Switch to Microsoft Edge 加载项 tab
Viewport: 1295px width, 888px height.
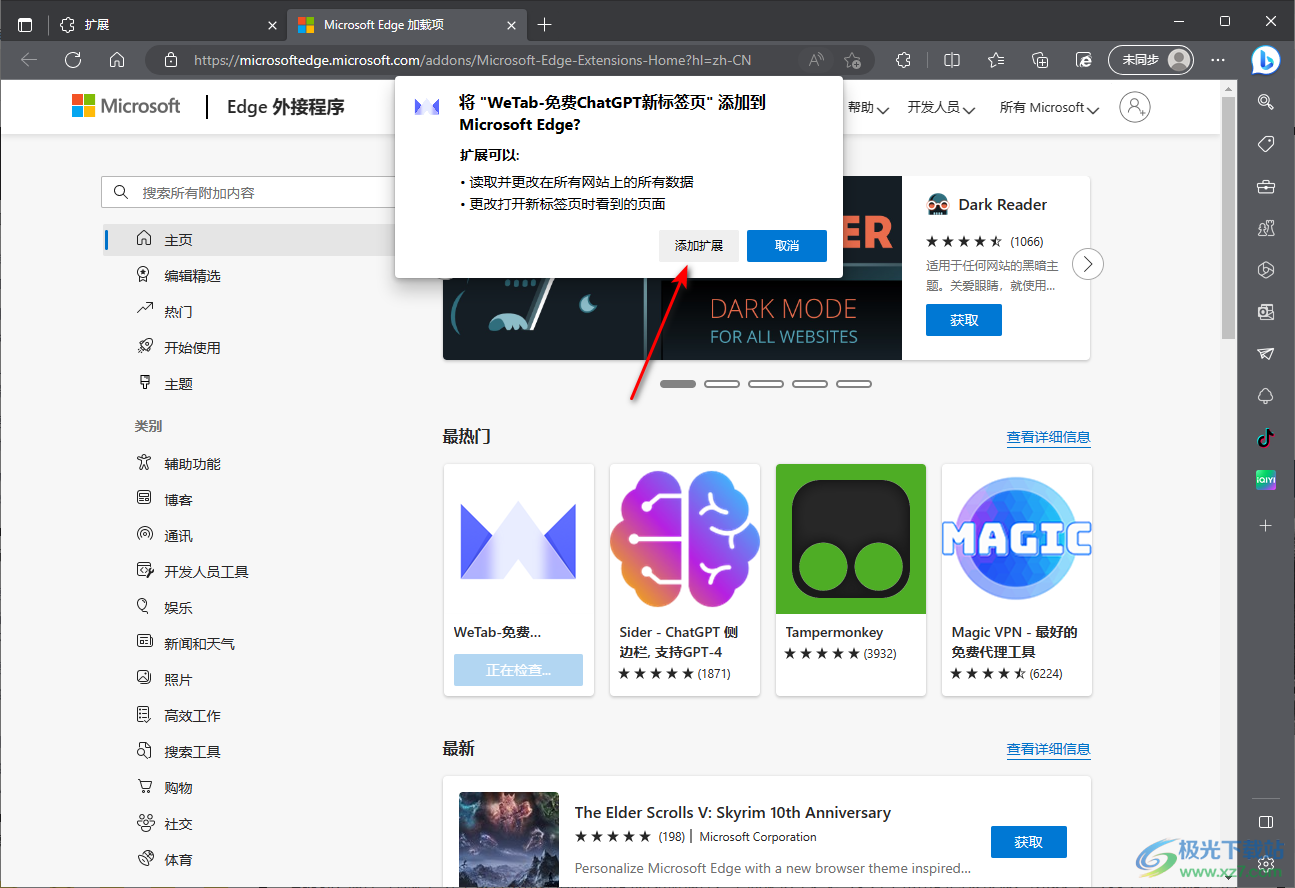pos(407,25)
